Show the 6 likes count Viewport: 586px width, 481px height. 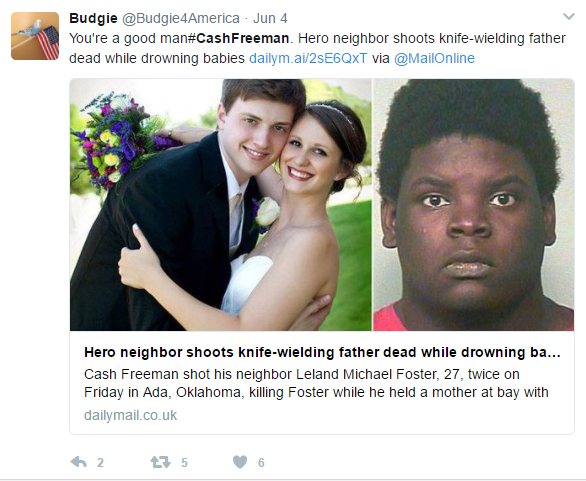click(x=261, y=463)
